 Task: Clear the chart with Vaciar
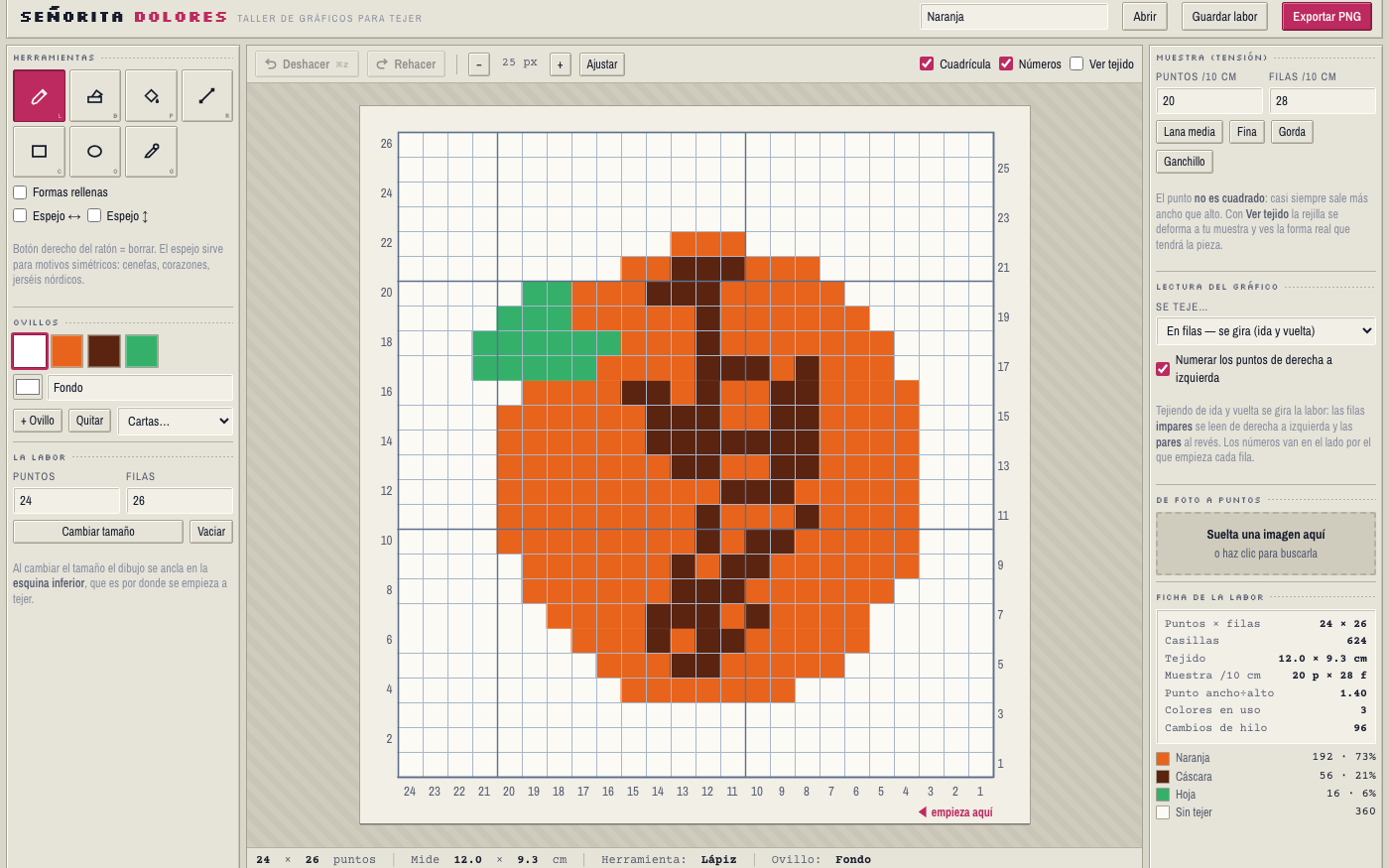click(x=211, y=532)
